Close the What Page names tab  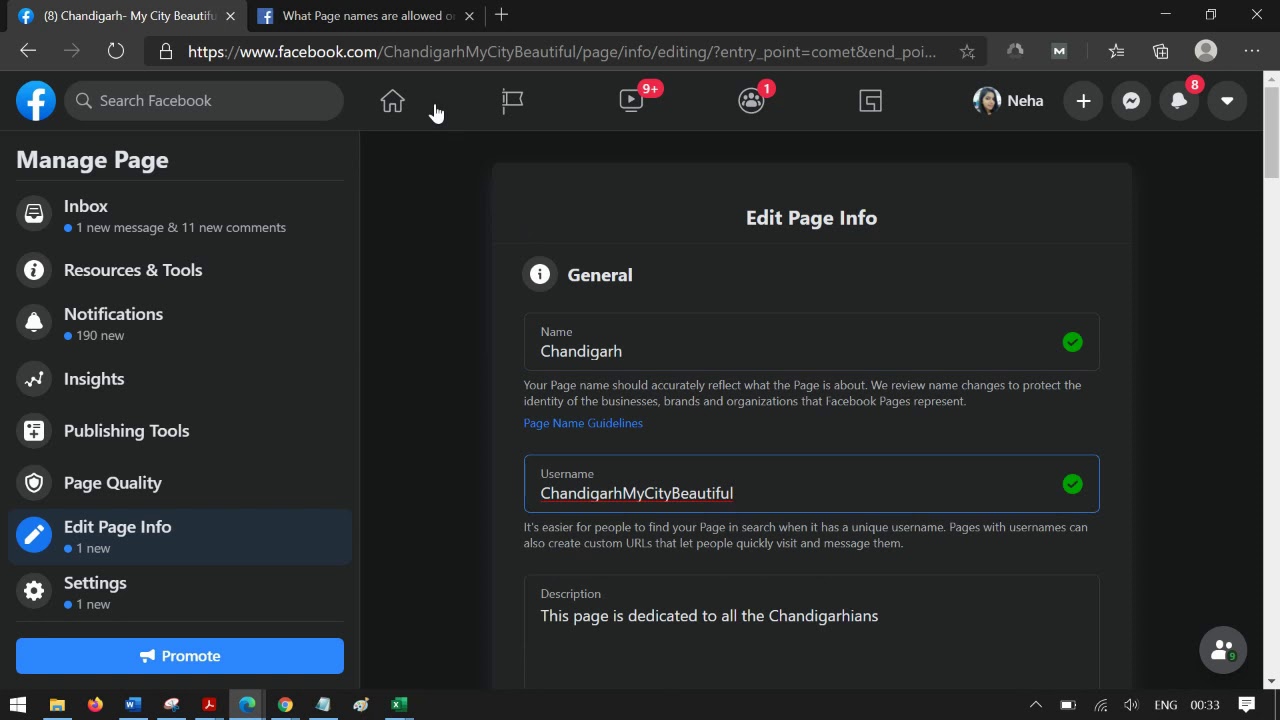coord(469,16)
